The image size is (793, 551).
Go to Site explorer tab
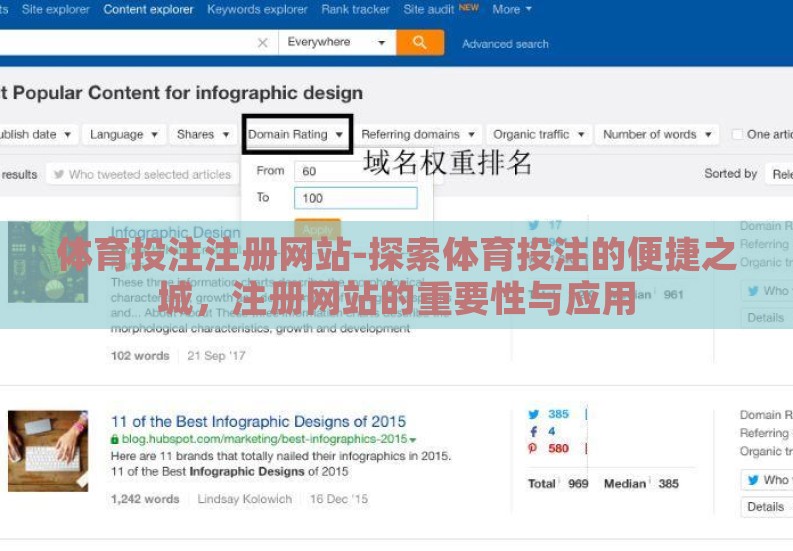[56, 9]
